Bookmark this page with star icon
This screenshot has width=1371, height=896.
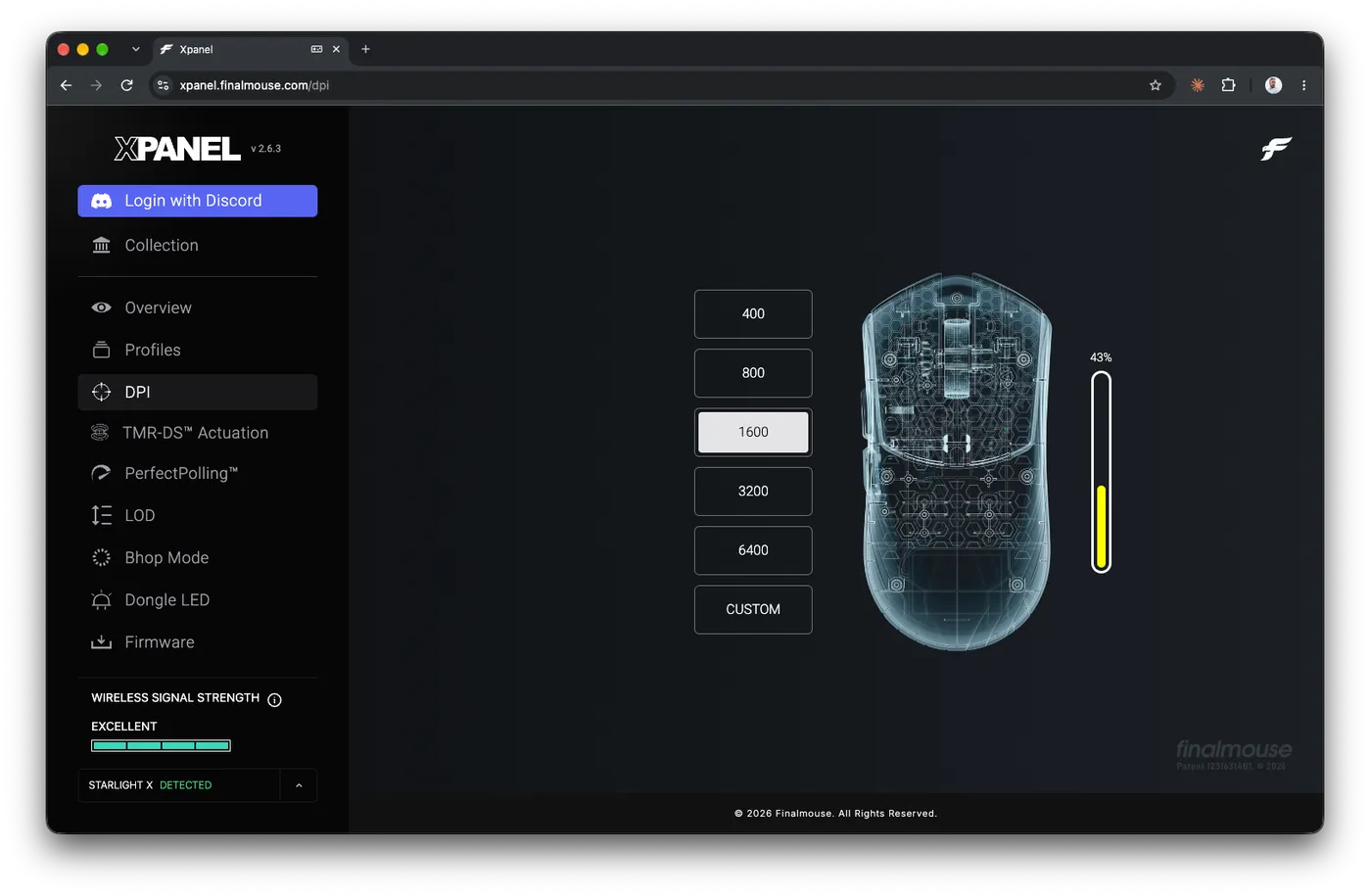1156,85
